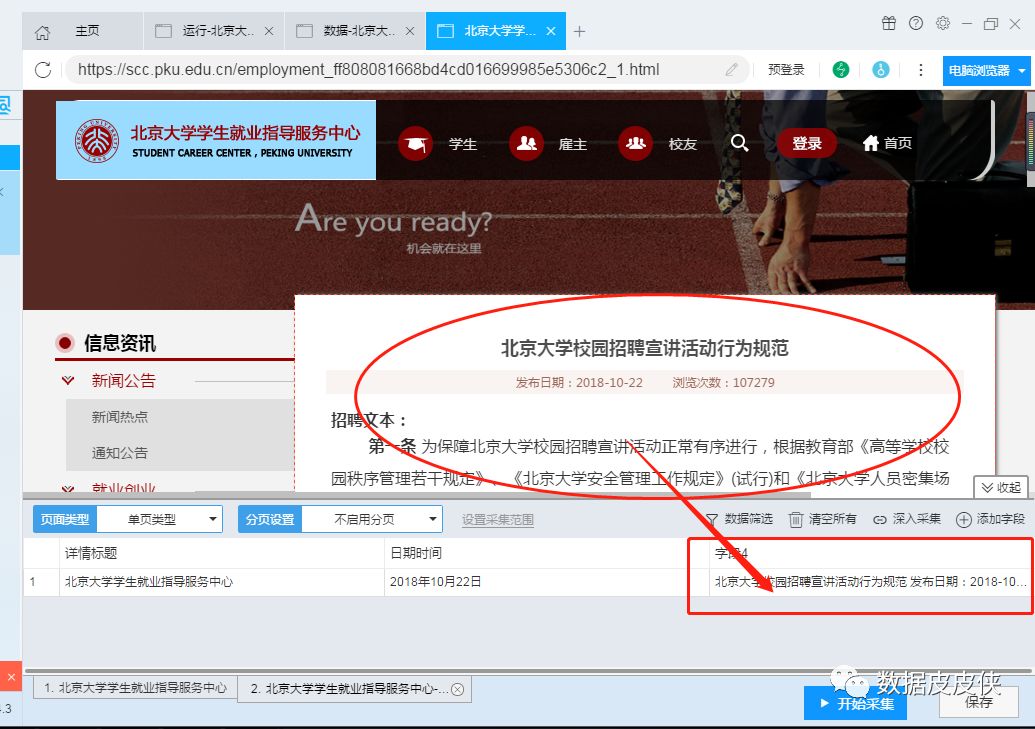Click the 数据筛选 filter icon

(x=713, y=520)
